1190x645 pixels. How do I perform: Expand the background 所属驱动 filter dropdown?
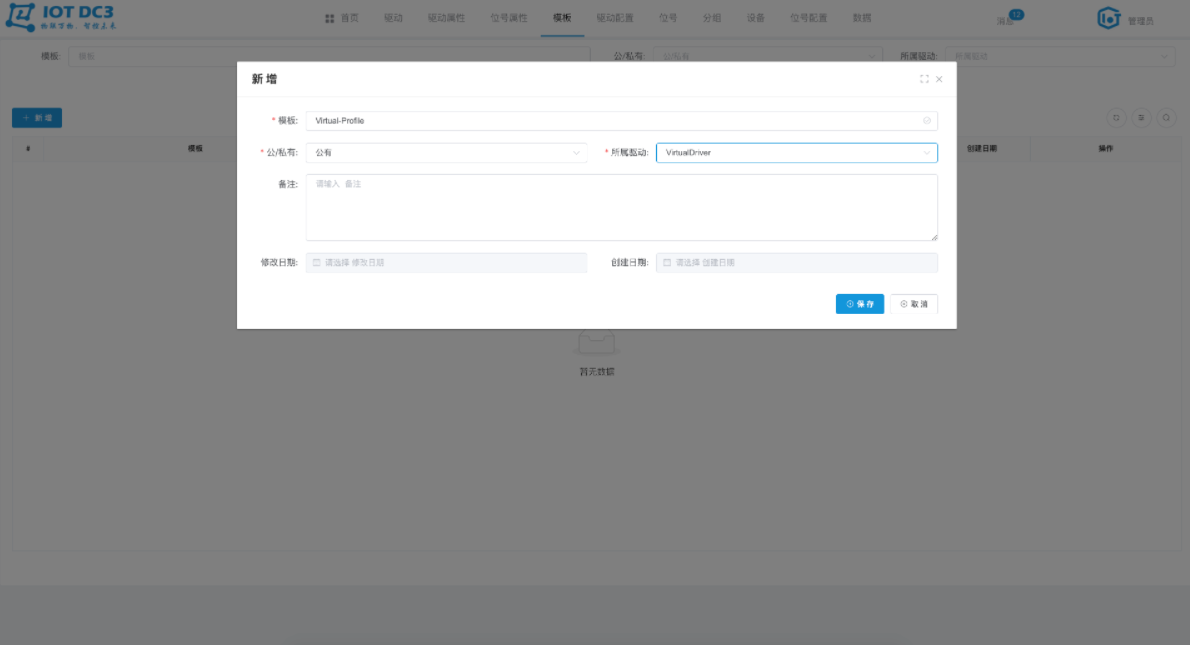[1059, 56]
